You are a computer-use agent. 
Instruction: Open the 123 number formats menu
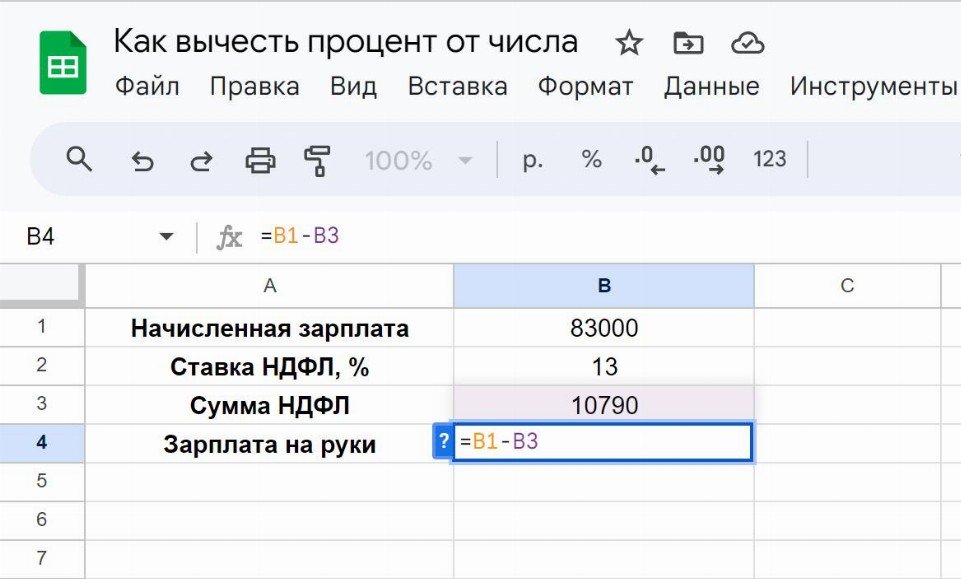769,160
